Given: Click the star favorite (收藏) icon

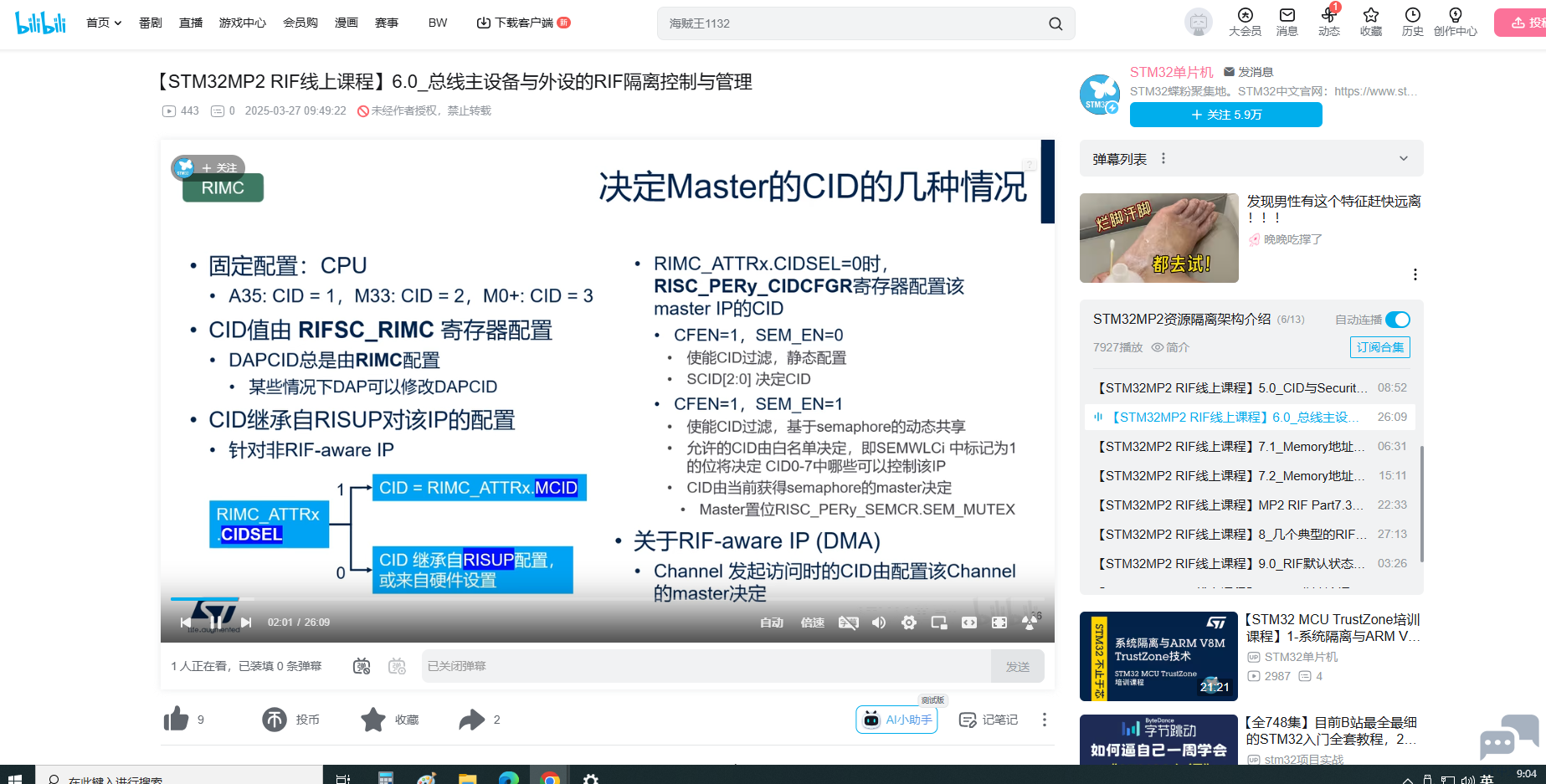Looking at the screenshot, I should (x=373, y=720).
